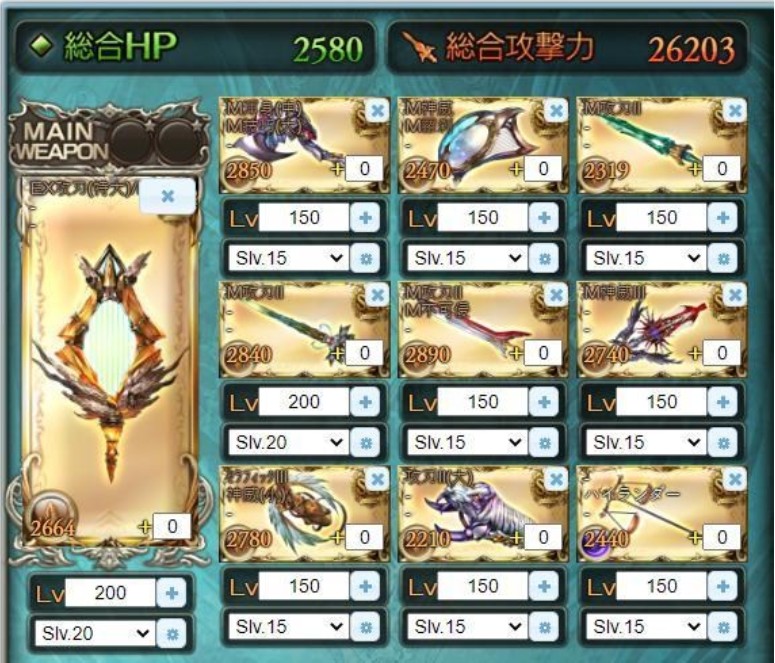Image resolution: width=775 pixels, height=663 pixels.
Task: Select the 2780 feathered weapon thumbnail
Action: pyautogui.click(x=304, y=514)
